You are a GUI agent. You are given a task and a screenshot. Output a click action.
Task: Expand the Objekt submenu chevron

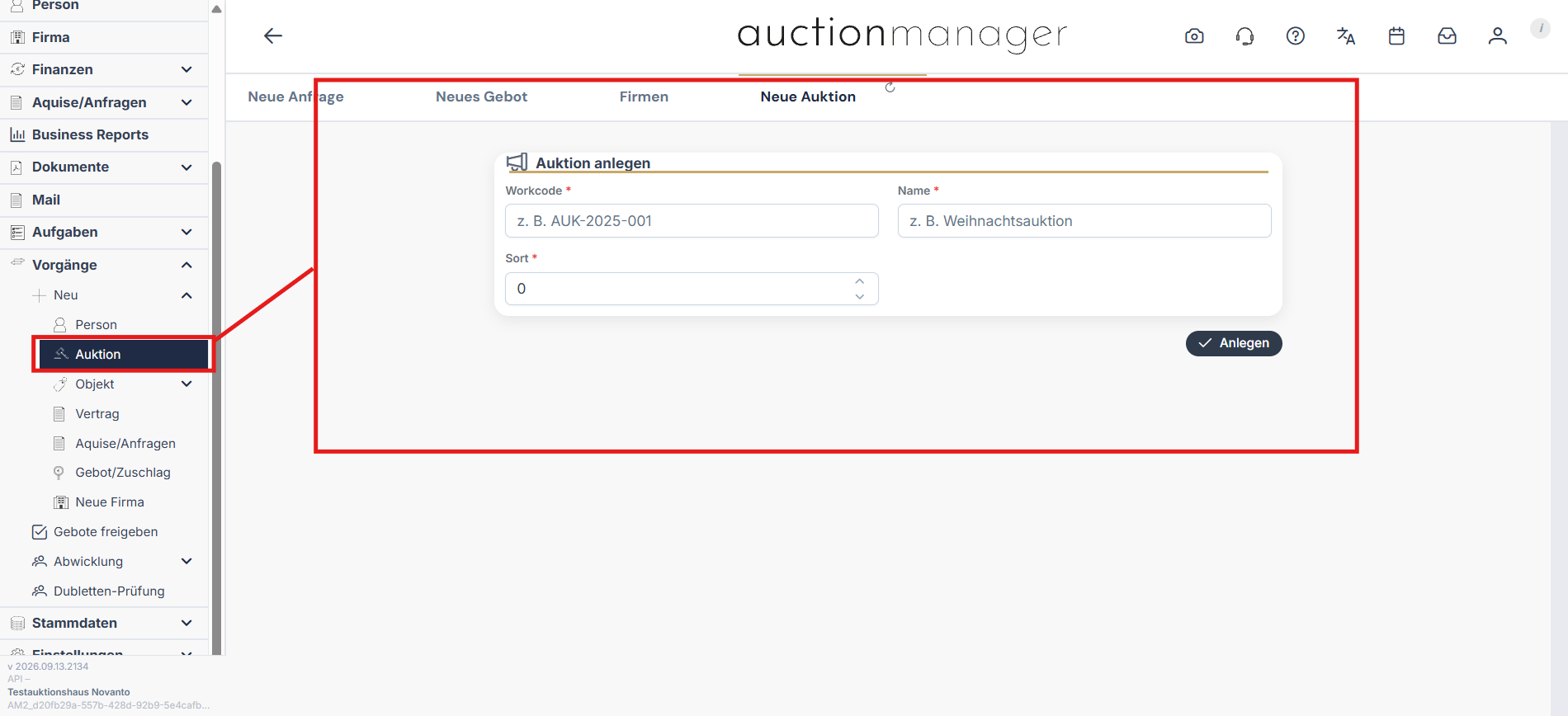tap(187, 384)
